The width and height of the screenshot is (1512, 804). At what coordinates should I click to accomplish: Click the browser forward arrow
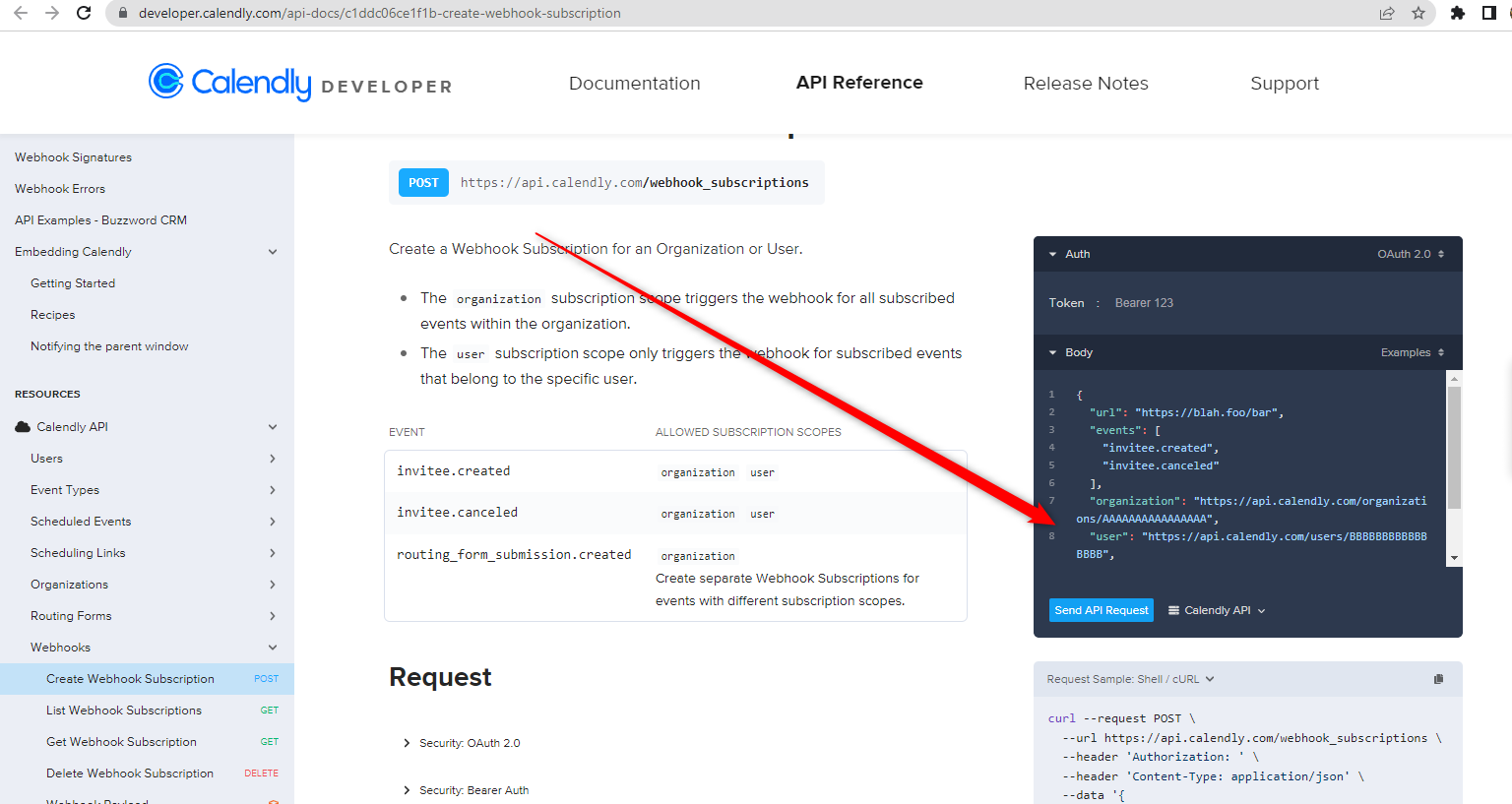coord(52,13)
